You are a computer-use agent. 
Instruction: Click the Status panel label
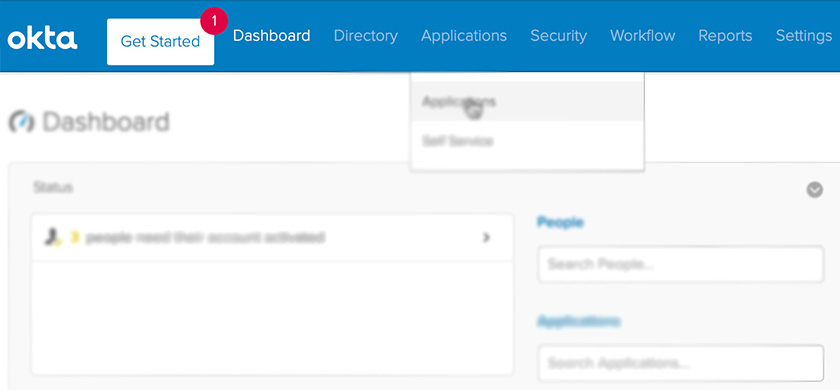tap(53, 187)
